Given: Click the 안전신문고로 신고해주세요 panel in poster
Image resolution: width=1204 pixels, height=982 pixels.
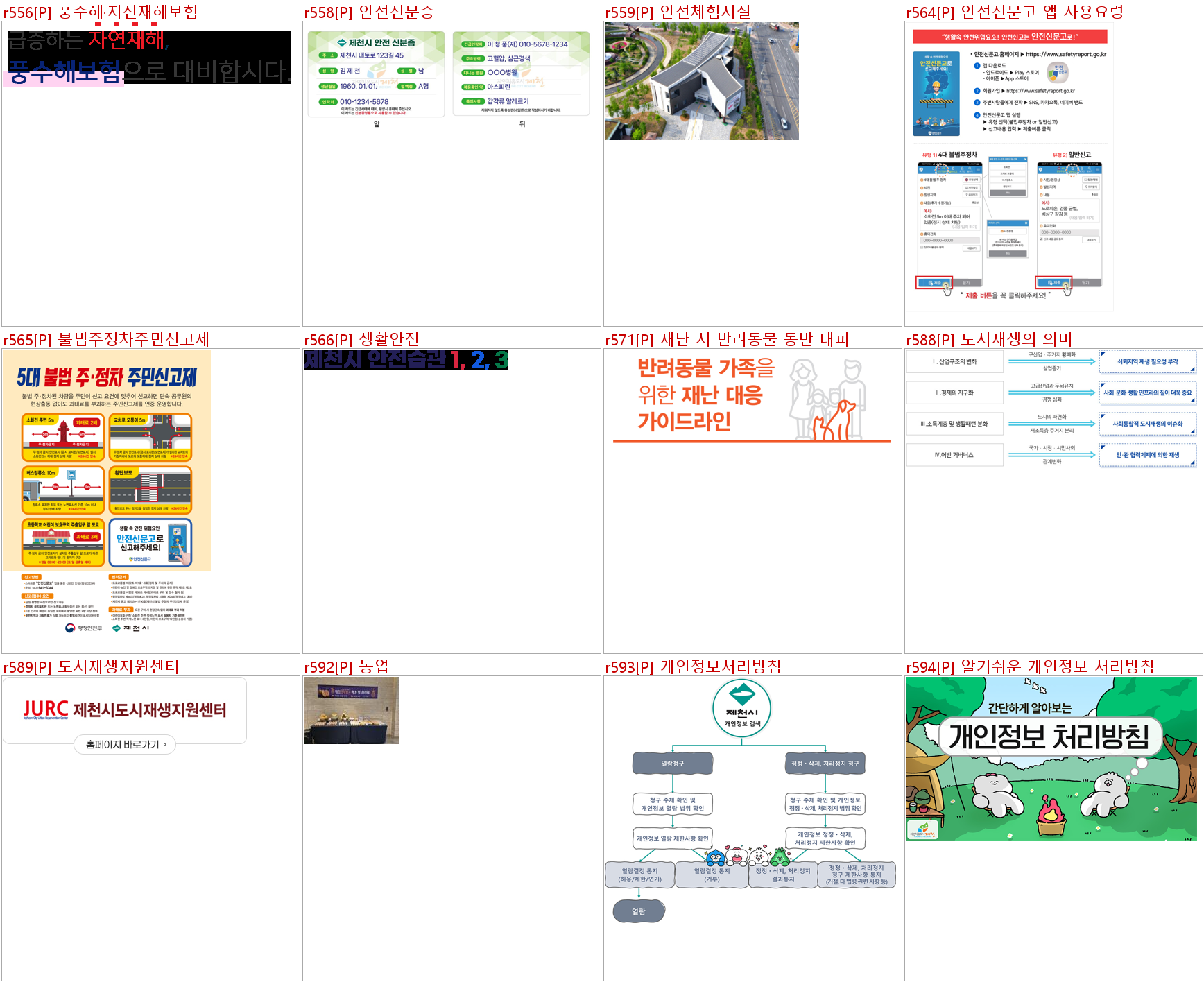Looking at the screenshot, I should pyautogui.click(x=150, y=543).
